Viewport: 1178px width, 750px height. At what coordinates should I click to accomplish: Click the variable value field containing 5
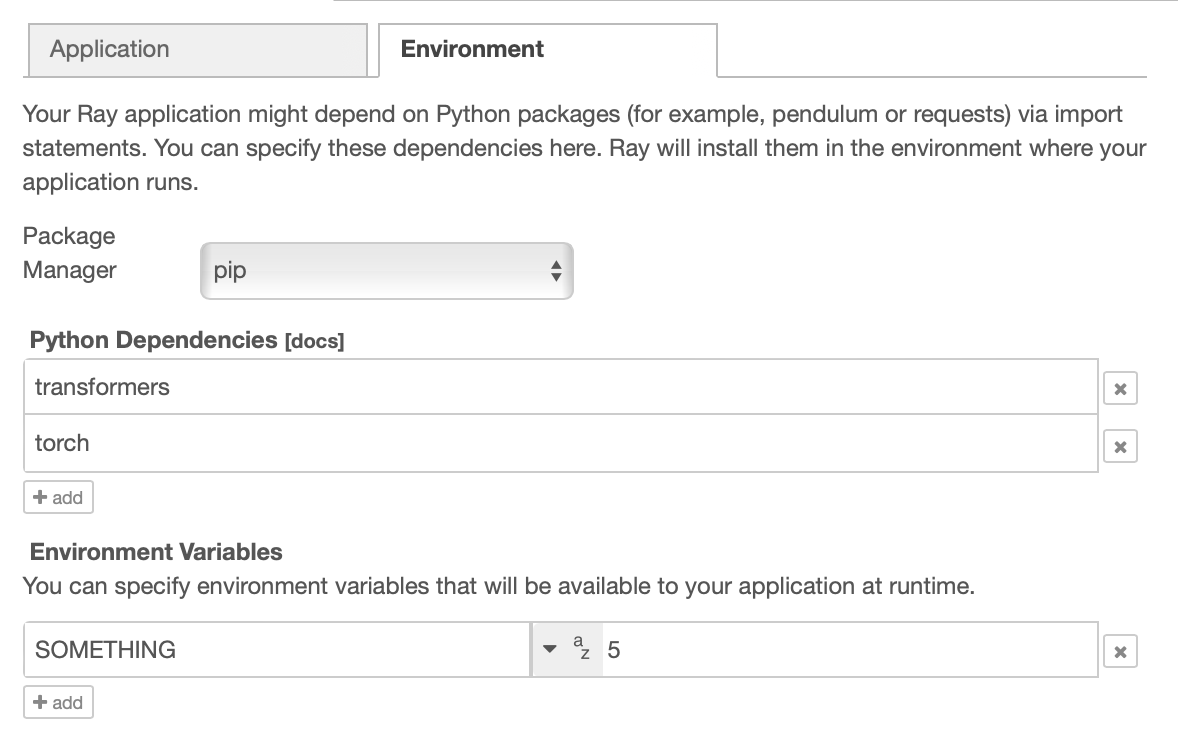[x=850, y=650]
